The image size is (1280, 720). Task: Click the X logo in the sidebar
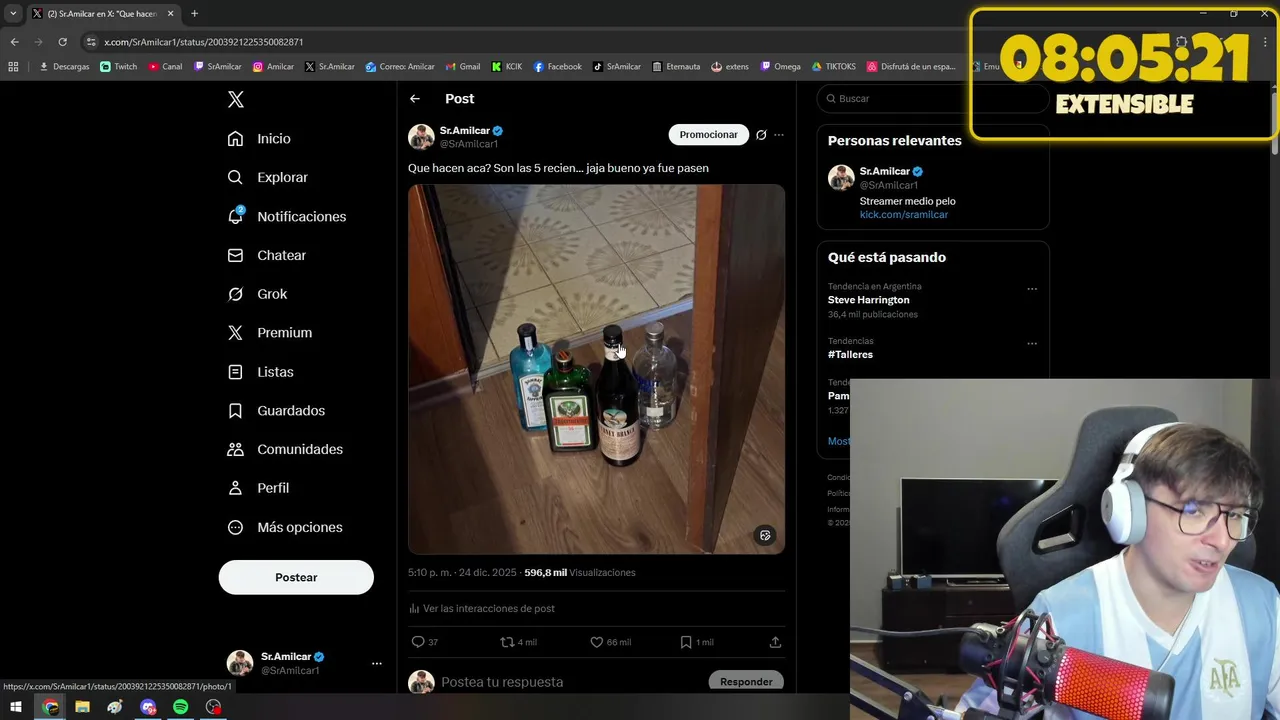click(235, 99)
